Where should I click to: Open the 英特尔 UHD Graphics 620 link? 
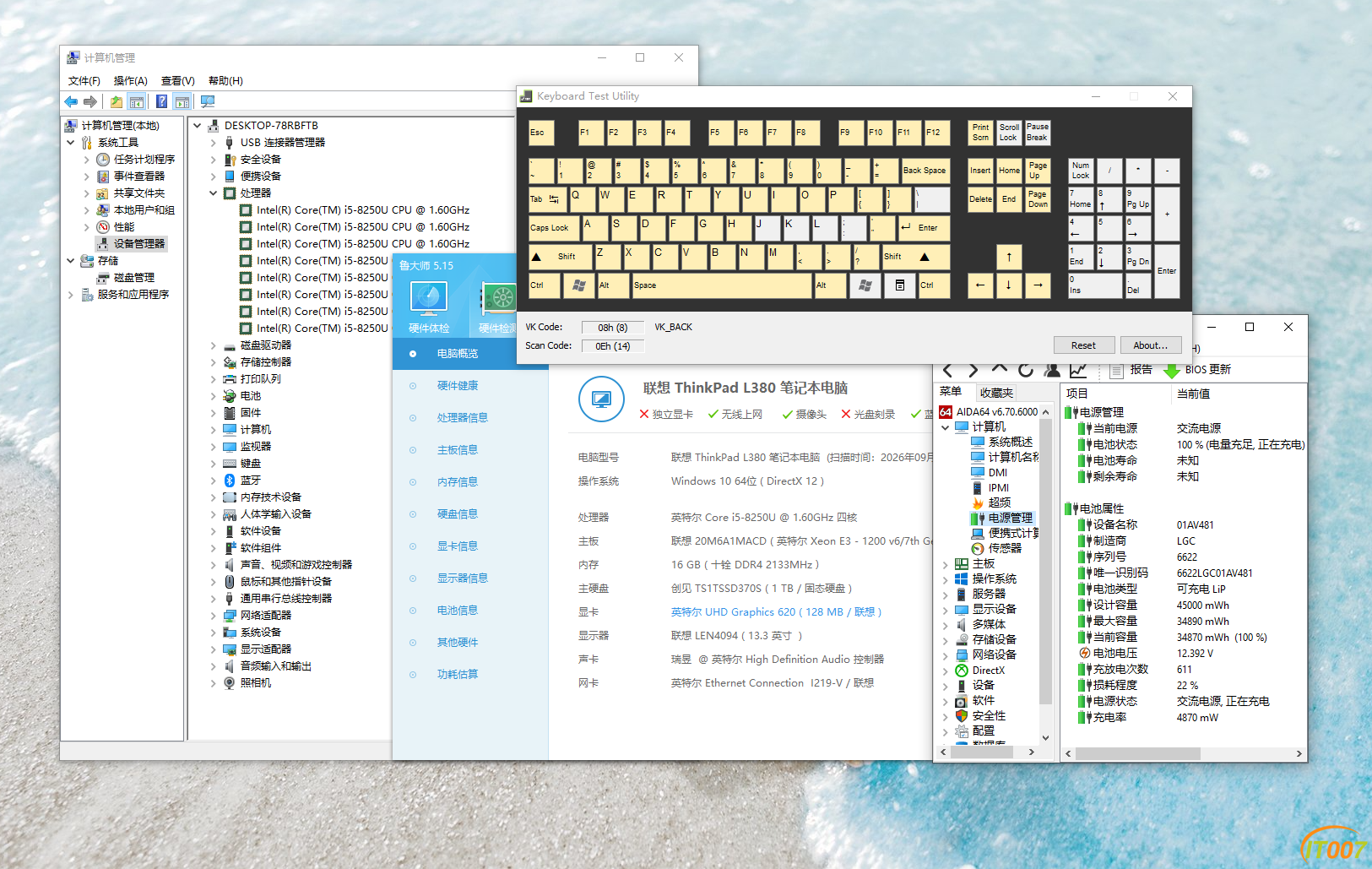coord(776,612)
